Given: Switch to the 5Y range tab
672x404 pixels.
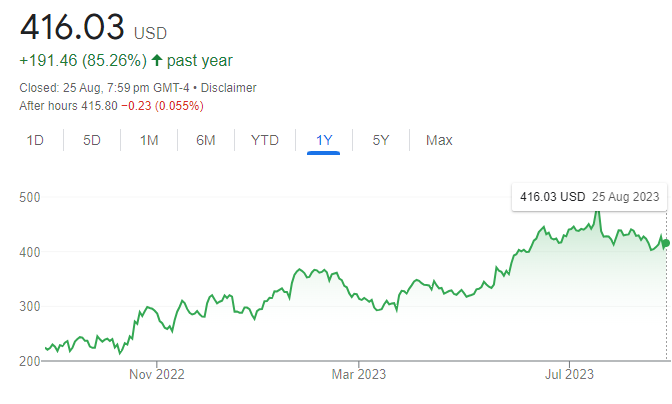Looking at the screenshot, I should click(x=381, y=140).
